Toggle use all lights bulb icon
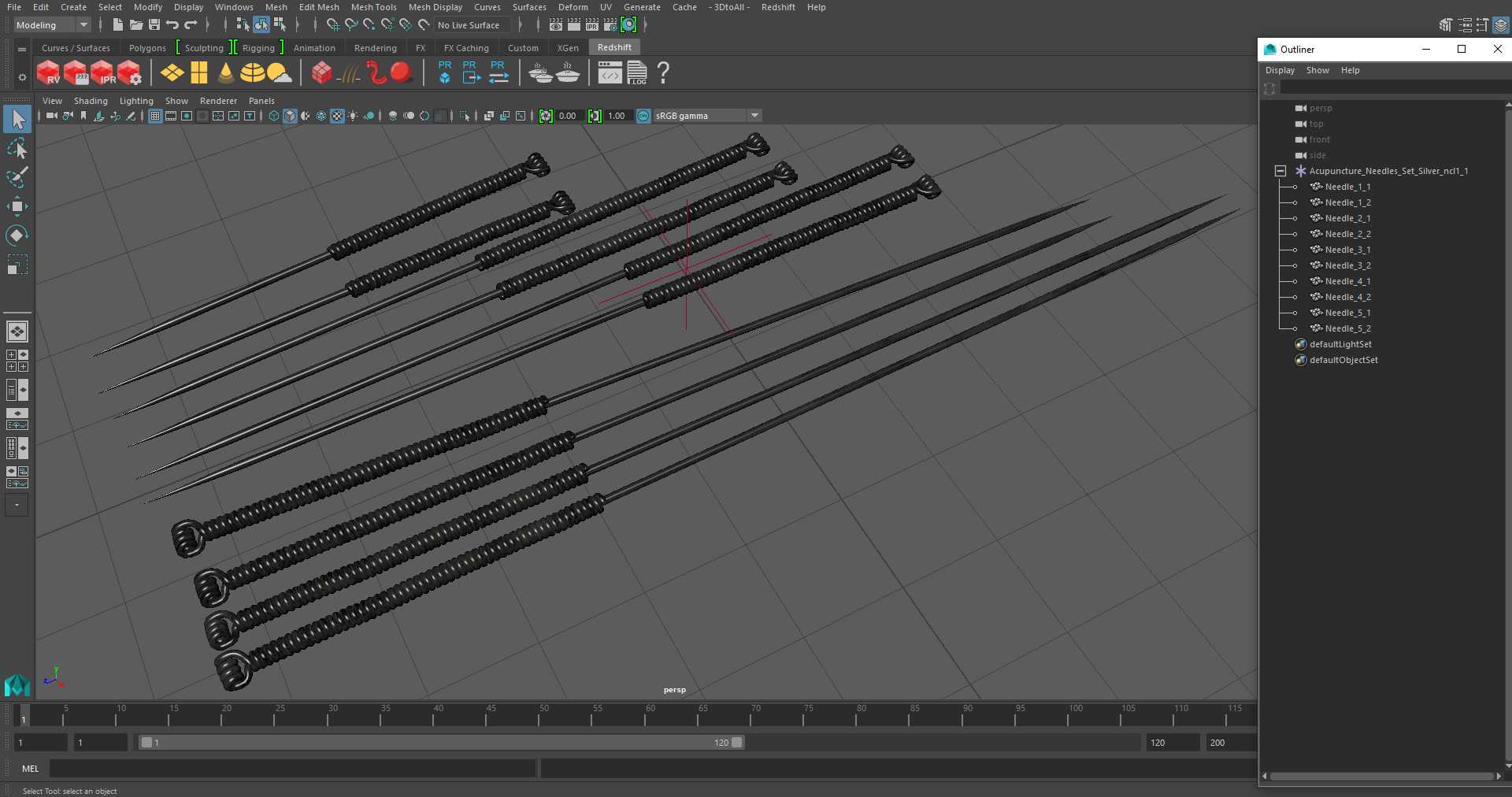The width and height of the screenshot is (1512, 797). click(x=353, y=116)
